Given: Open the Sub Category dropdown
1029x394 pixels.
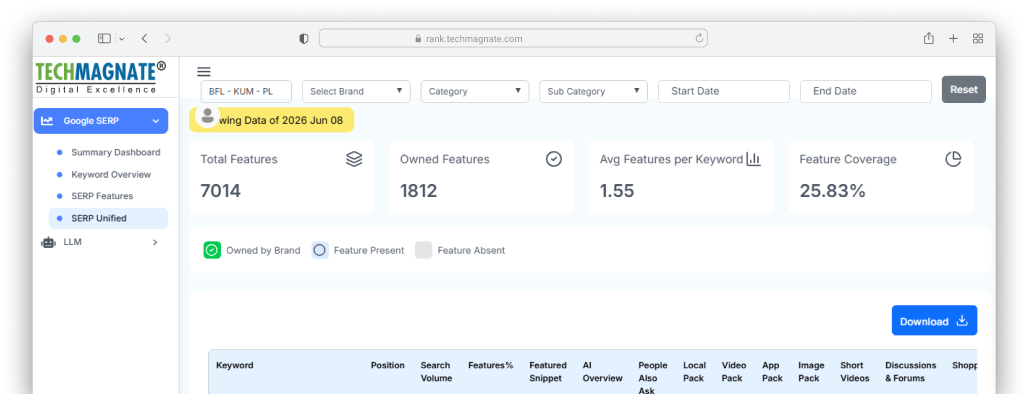Looking at the screenshot, I should tap(594, 91).
